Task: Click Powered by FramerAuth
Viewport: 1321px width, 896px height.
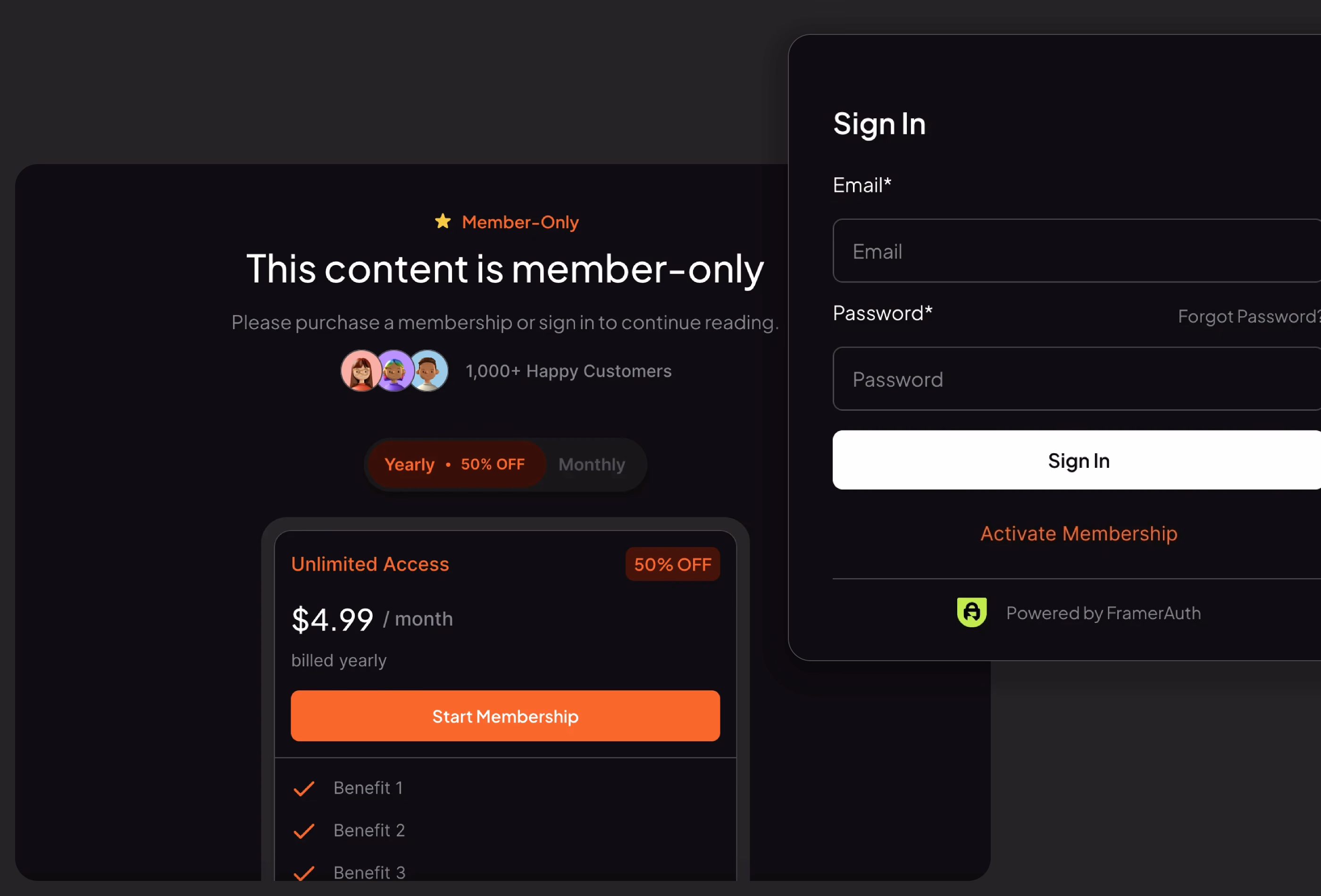Action: point(1103,613)
